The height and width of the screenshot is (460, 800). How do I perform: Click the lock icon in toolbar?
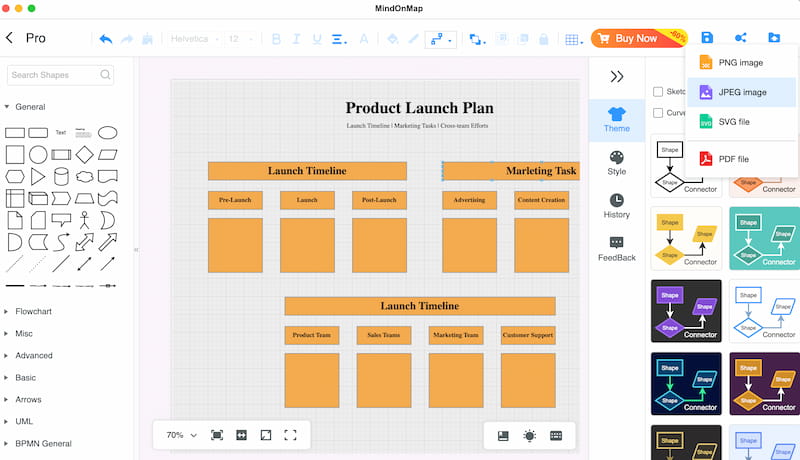pyautogui.click(x=543, y=39)
